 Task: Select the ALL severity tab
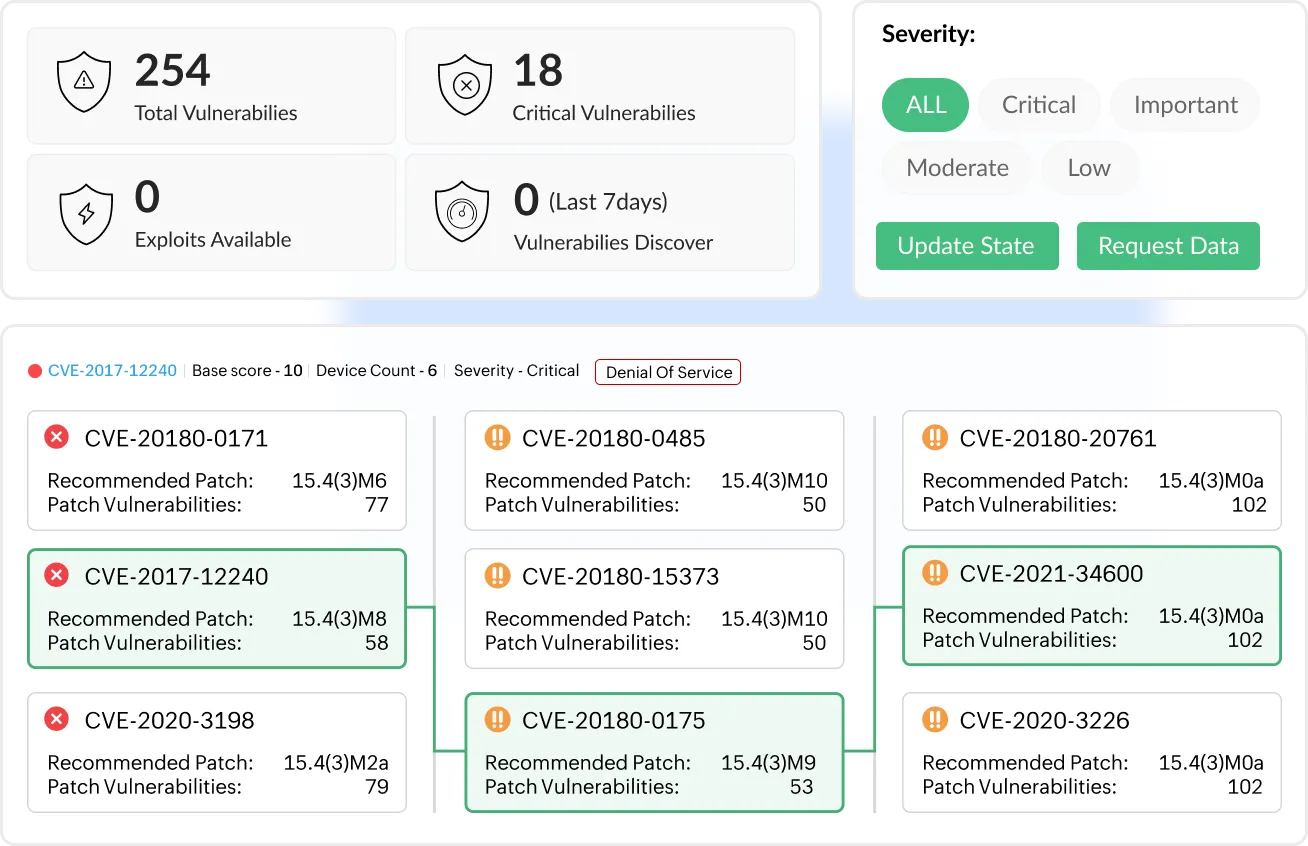925,104
